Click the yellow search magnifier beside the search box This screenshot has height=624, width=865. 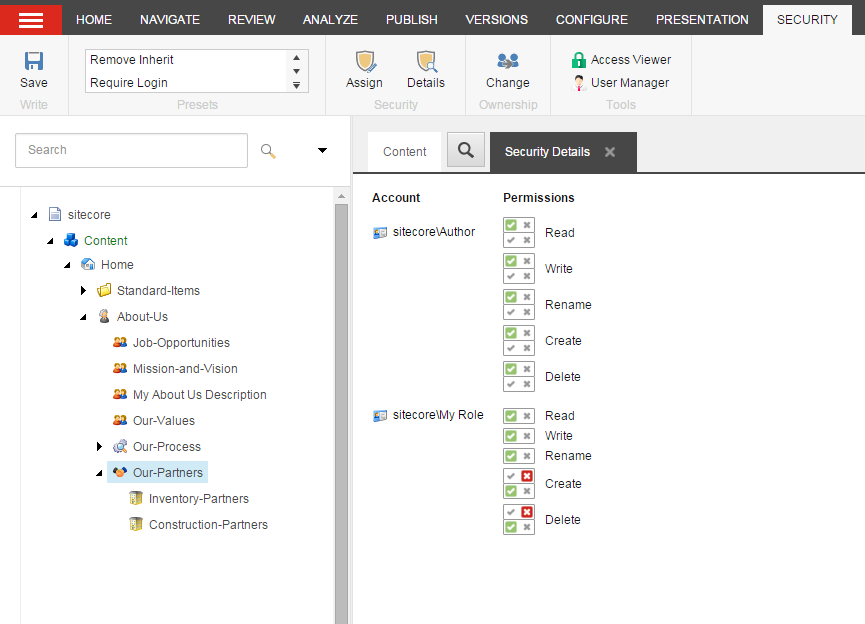268,151
